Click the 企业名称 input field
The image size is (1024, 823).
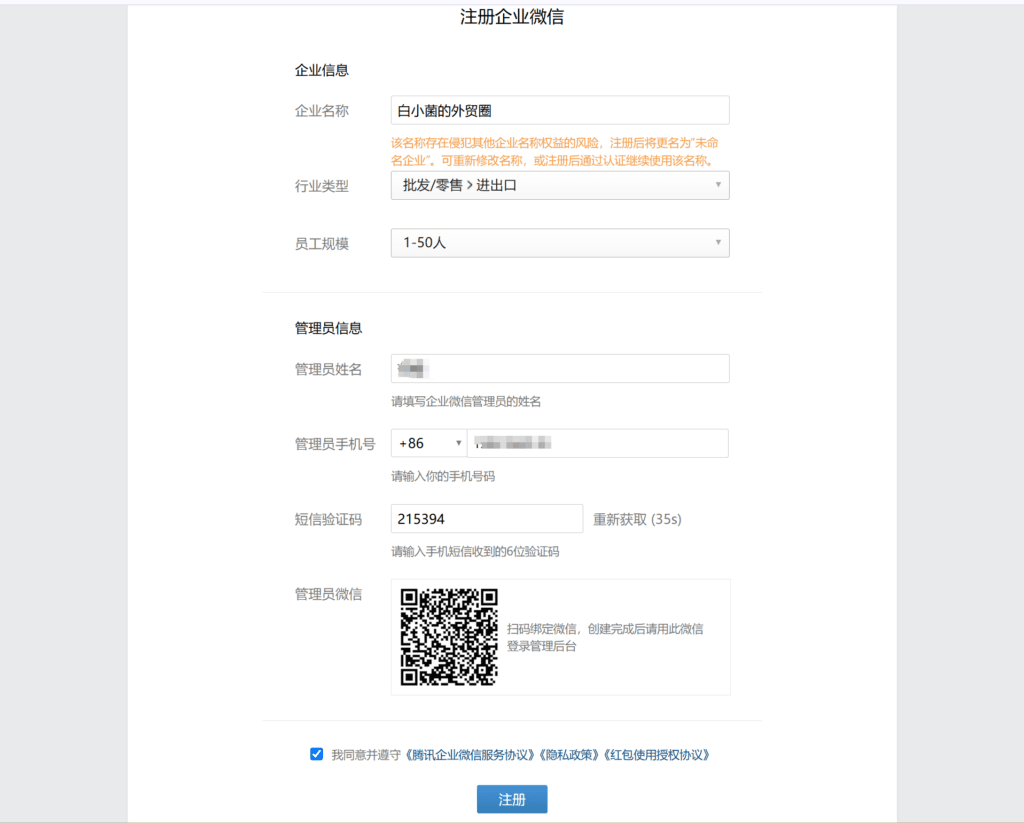click(x=560, y=110)
